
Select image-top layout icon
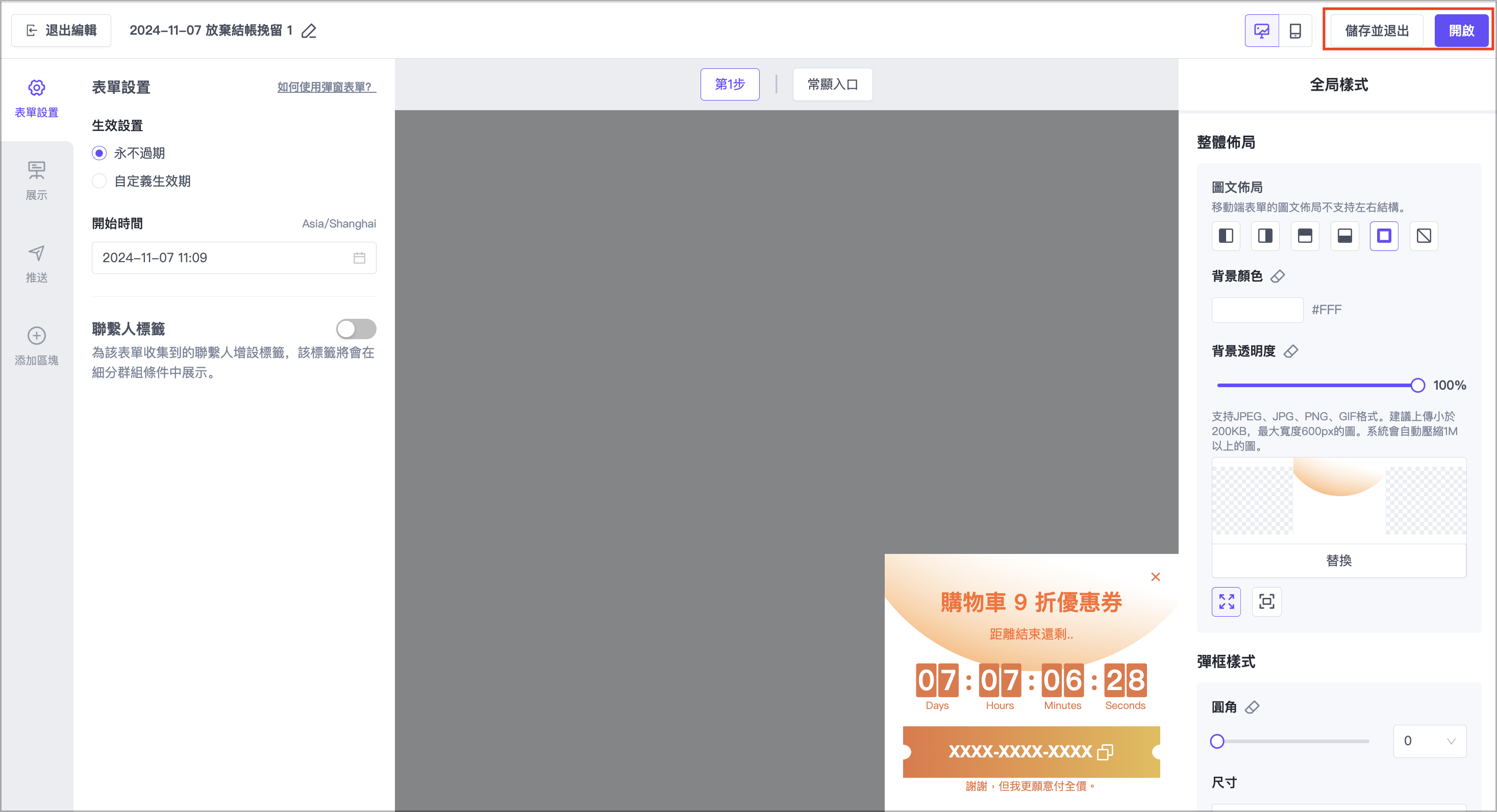click(1305, 236)
